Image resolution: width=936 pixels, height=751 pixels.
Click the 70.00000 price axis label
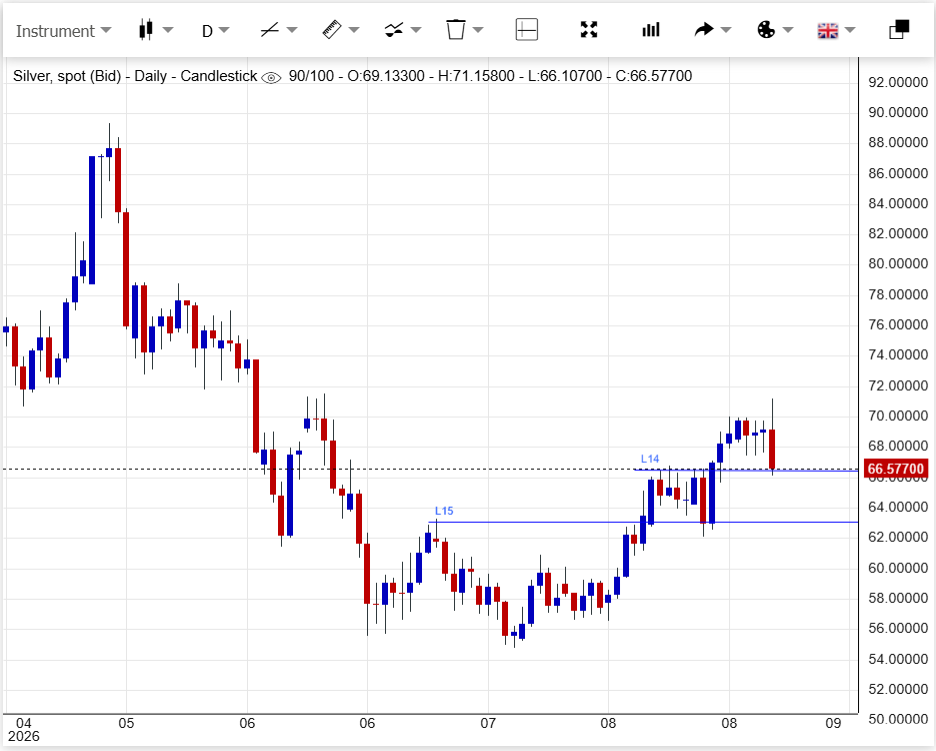pyautogui.click(x=898, y=416)
